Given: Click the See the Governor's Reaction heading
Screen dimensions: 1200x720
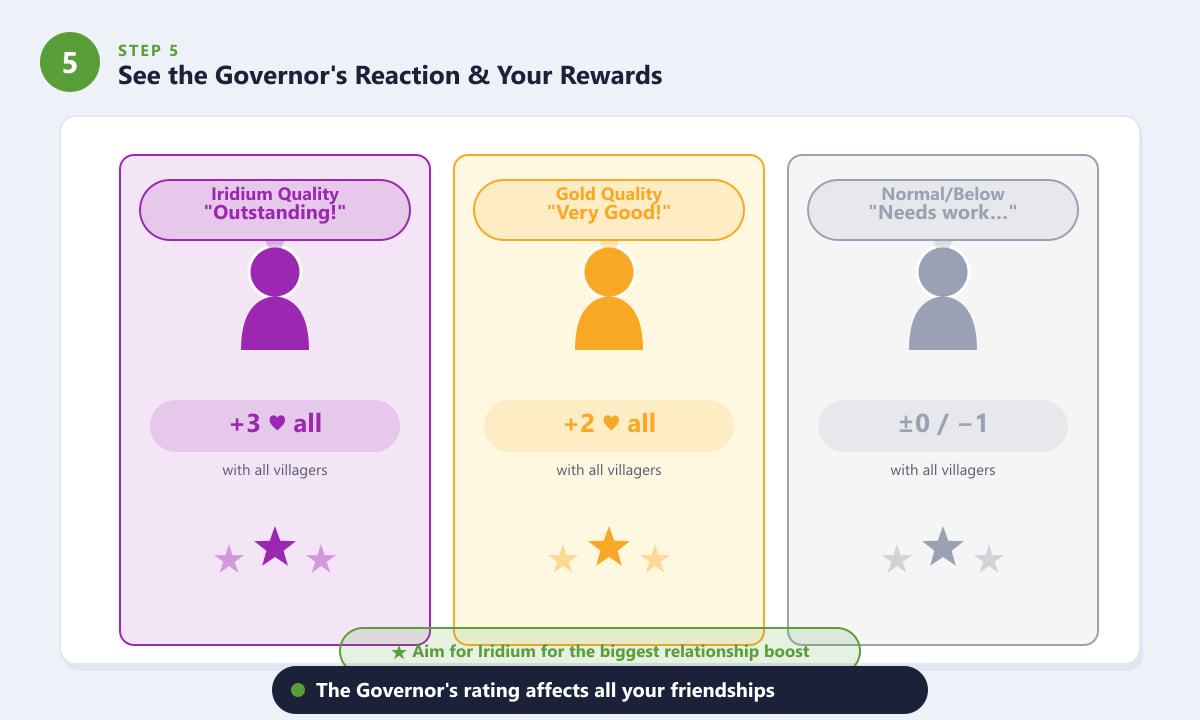Looking at the screenshot, I should tap(390, 75).
